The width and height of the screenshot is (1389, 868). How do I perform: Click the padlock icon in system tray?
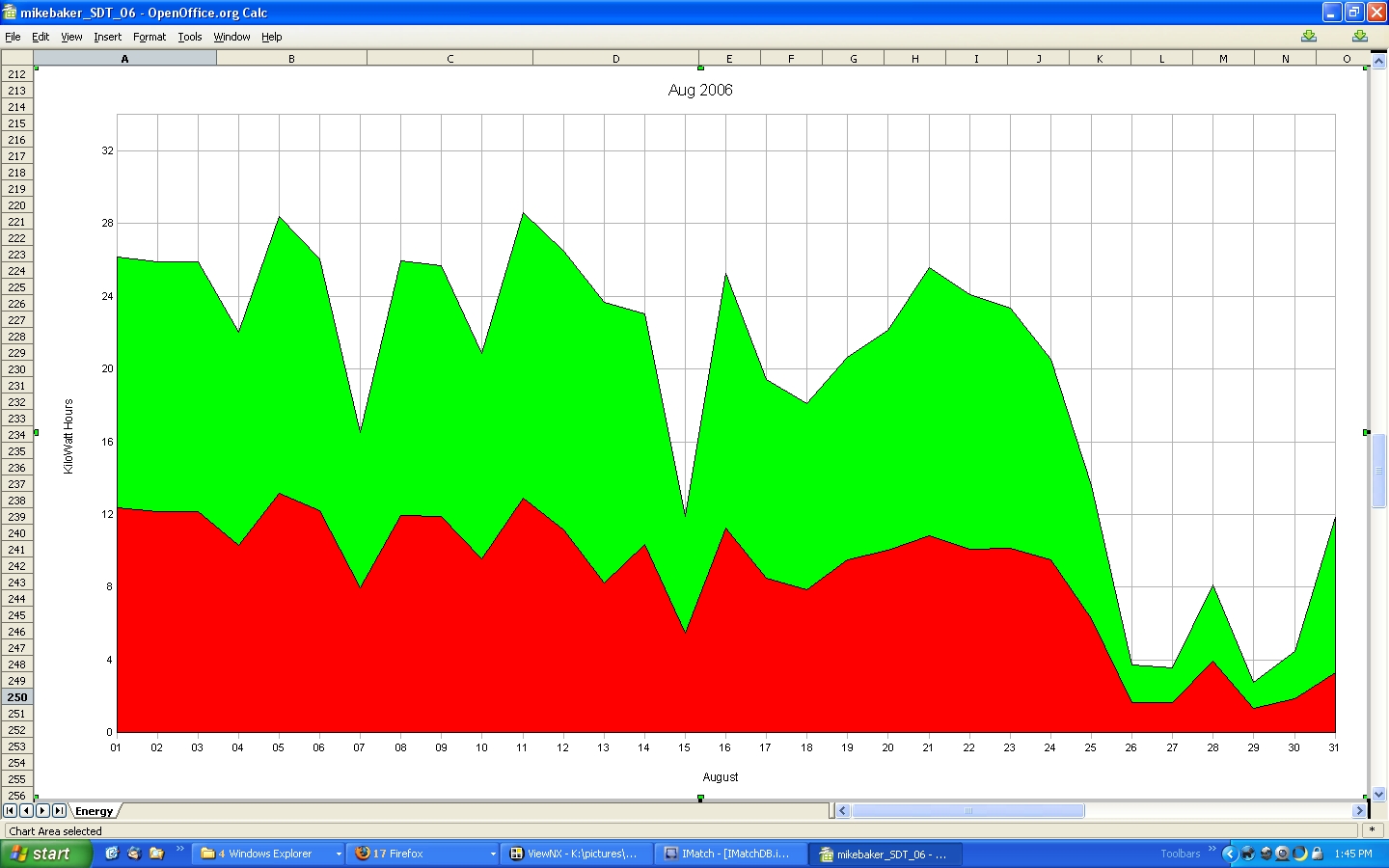[1317, 854]
